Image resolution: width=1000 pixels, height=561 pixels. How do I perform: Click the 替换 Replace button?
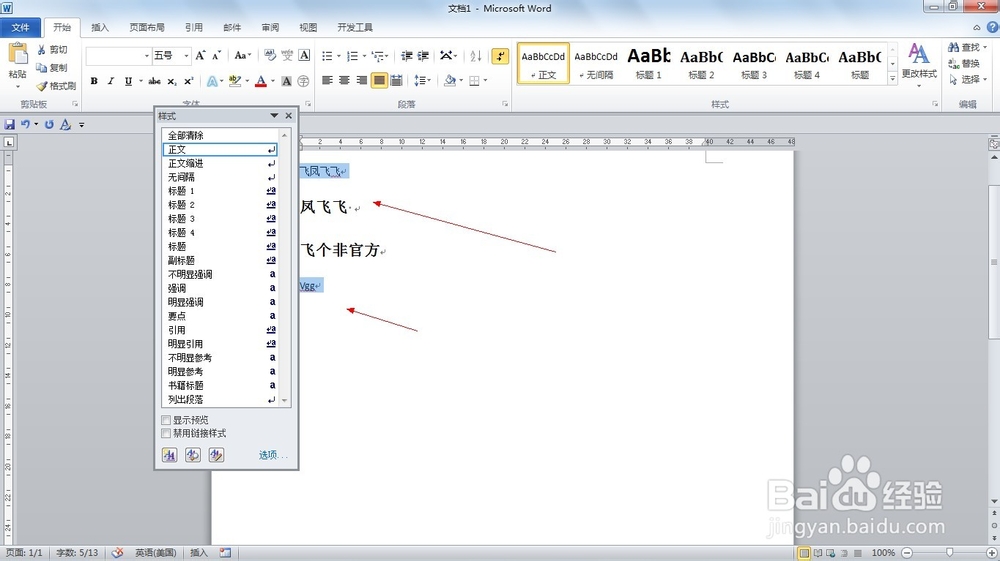964,63
